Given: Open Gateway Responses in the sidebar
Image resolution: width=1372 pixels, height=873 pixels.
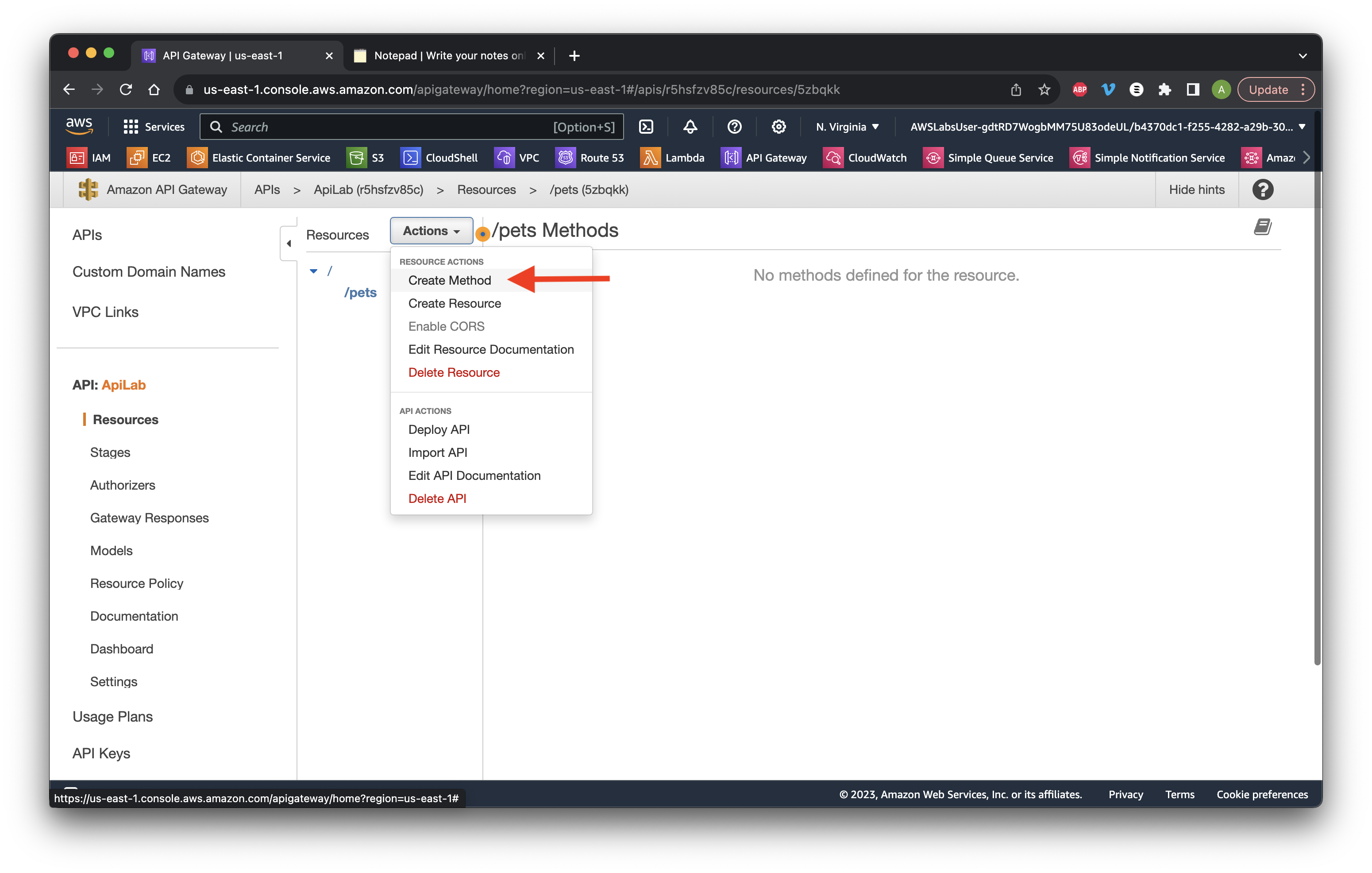Looking at the screenshot, I should point(149,518).
